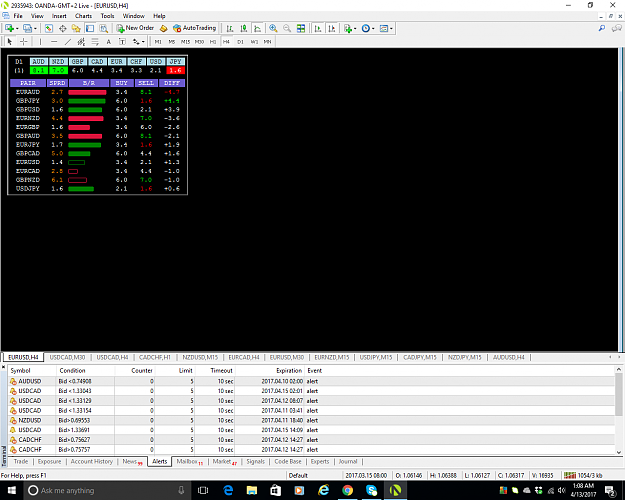This screenshot has height=500, width=625.
Task: Toggle AutoTrading on or off
Action: click(x=195, y=28)
